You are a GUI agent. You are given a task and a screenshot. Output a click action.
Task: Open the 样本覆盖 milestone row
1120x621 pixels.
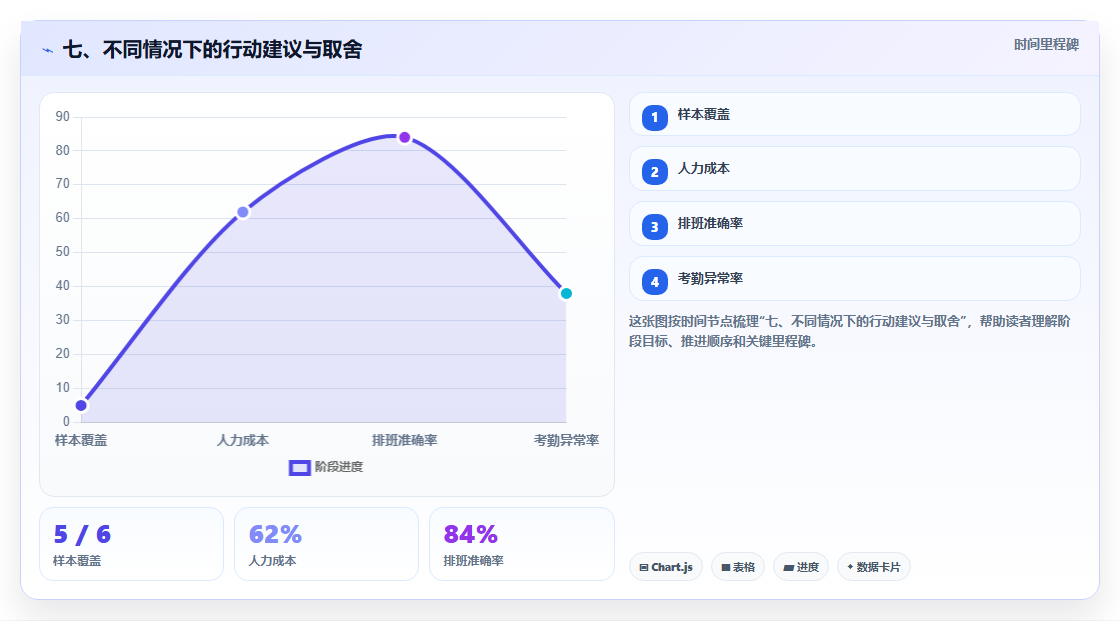854,114
